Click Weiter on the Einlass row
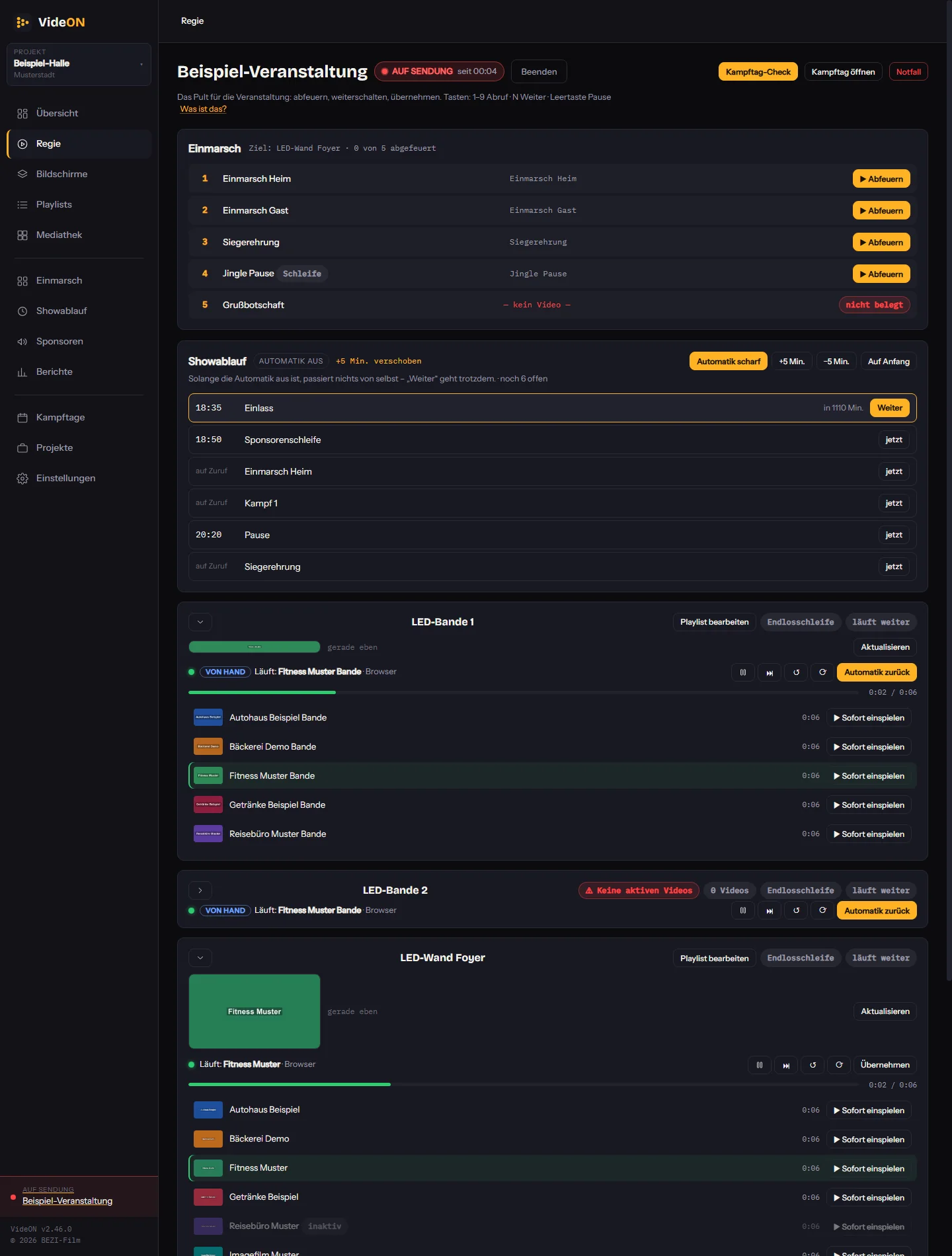Screen dimensions: 952x1256 [x=890, y=408]
